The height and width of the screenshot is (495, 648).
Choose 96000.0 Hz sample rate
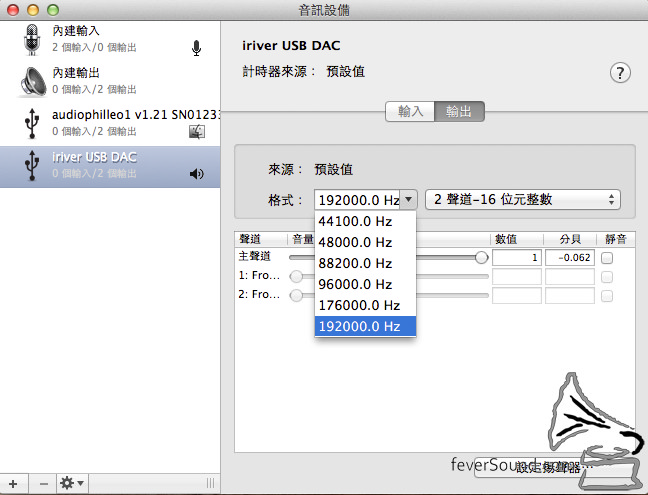click(x=365, y=285)
